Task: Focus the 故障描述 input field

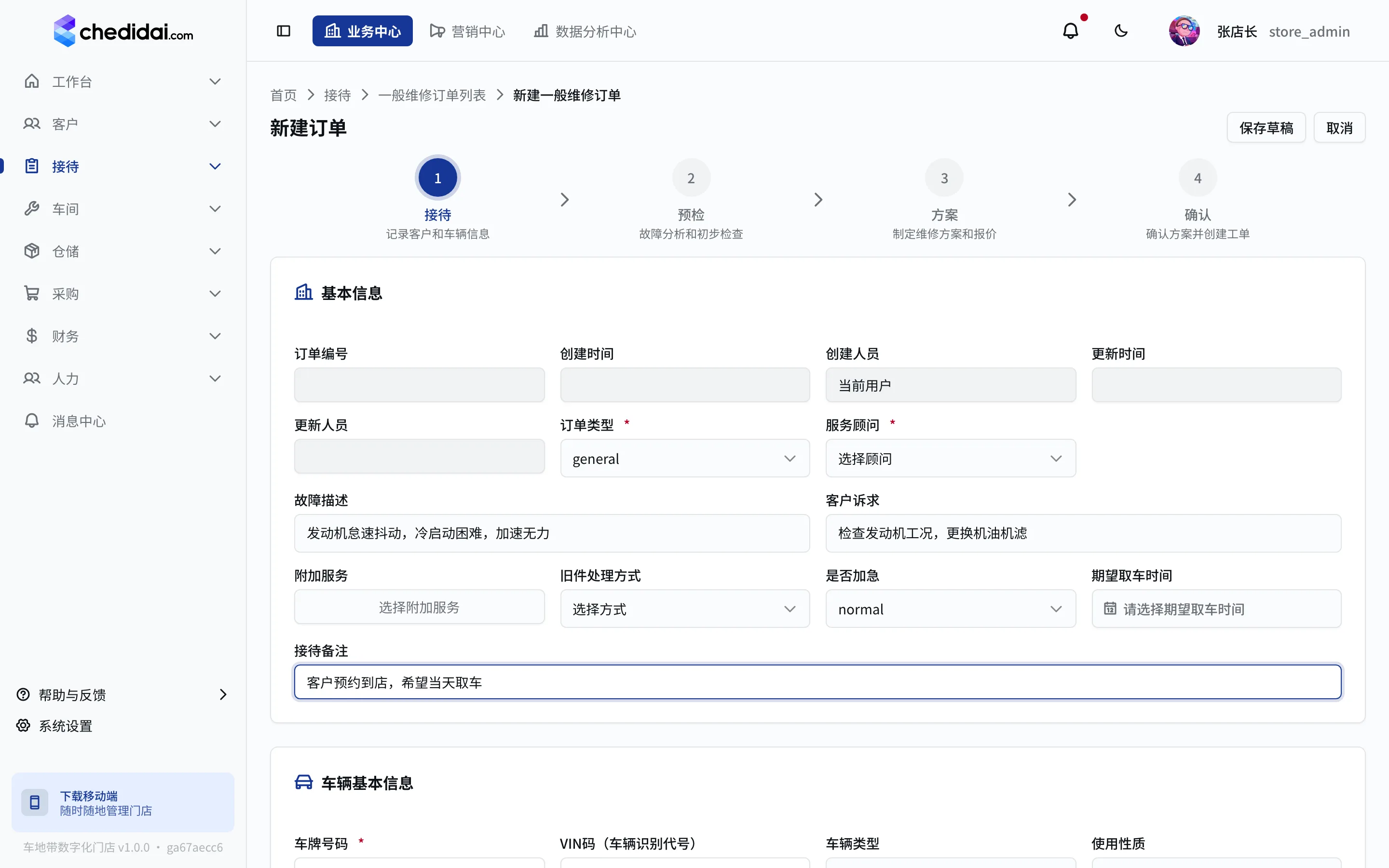Action: pyautogui.click(x=552, y=533)
